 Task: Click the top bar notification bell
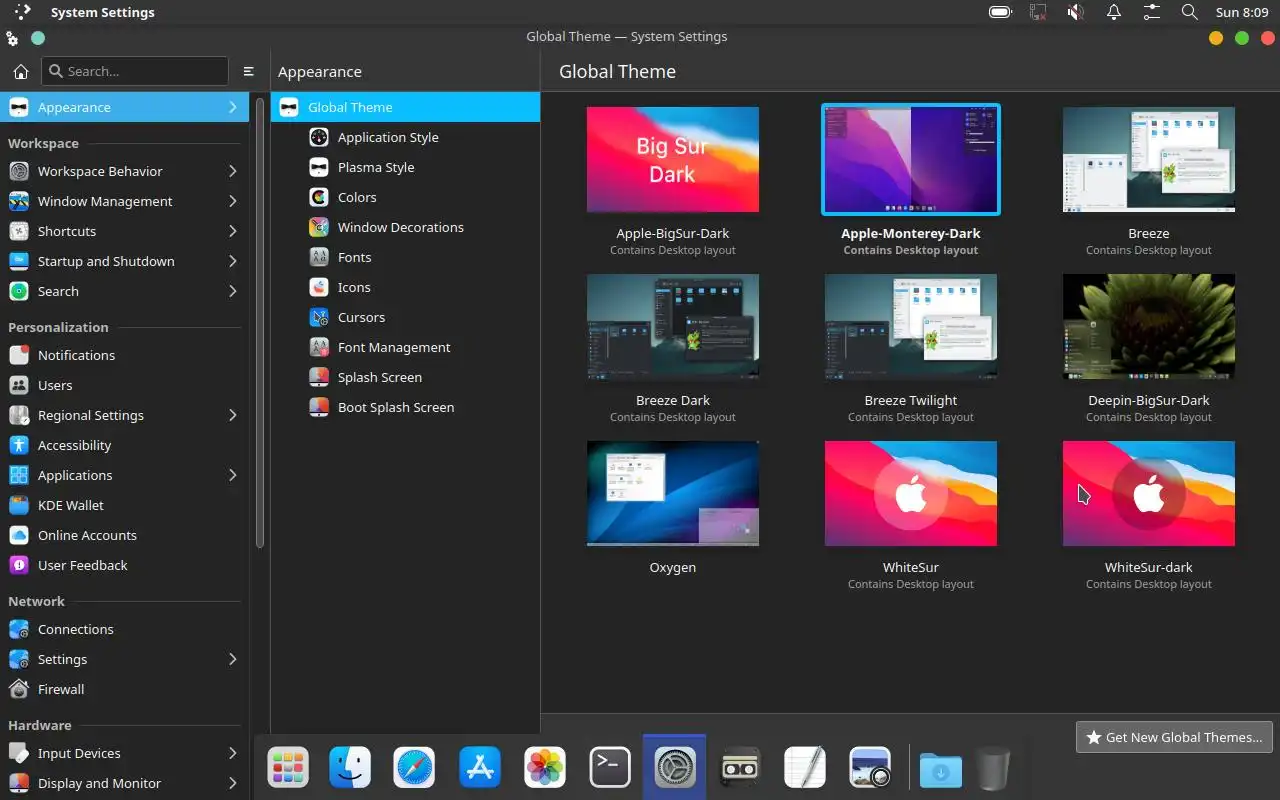[x=1113, y=12]
